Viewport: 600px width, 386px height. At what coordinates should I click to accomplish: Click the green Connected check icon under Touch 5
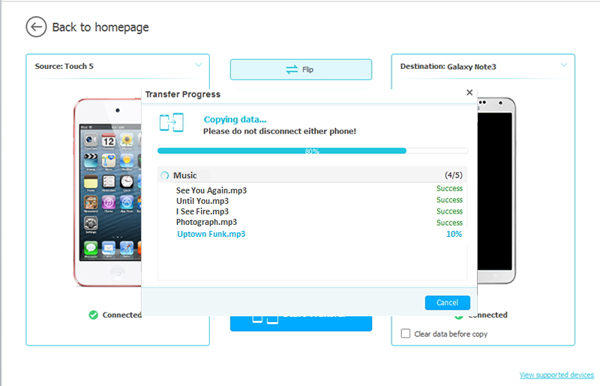click(x=93, y=315)
